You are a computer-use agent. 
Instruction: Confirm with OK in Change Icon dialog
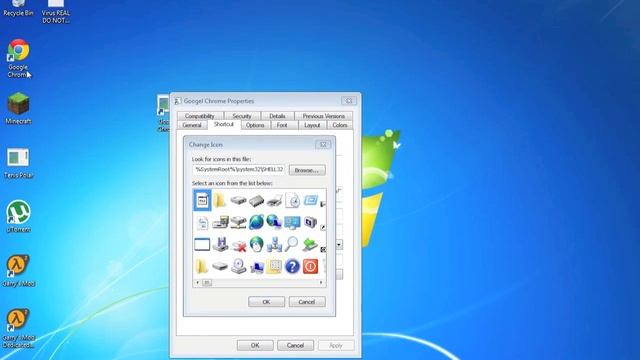[266, 302]
